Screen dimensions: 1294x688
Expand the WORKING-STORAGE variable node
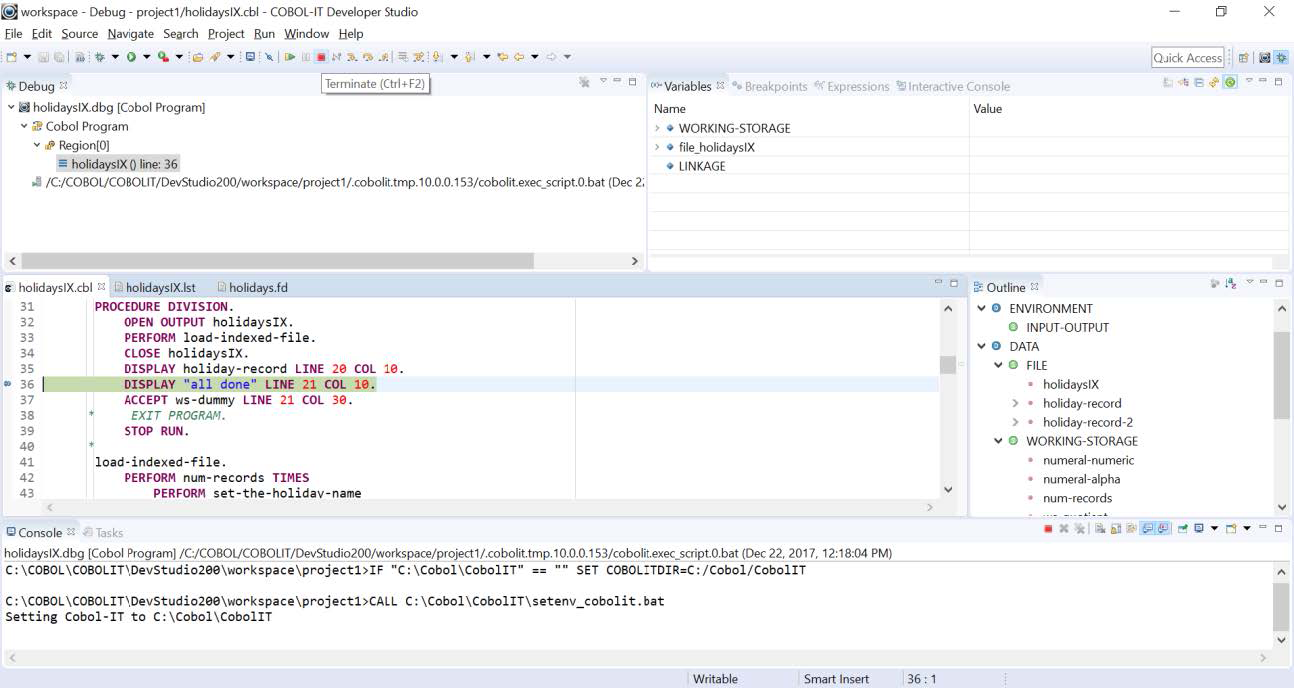tap(658, 128)
